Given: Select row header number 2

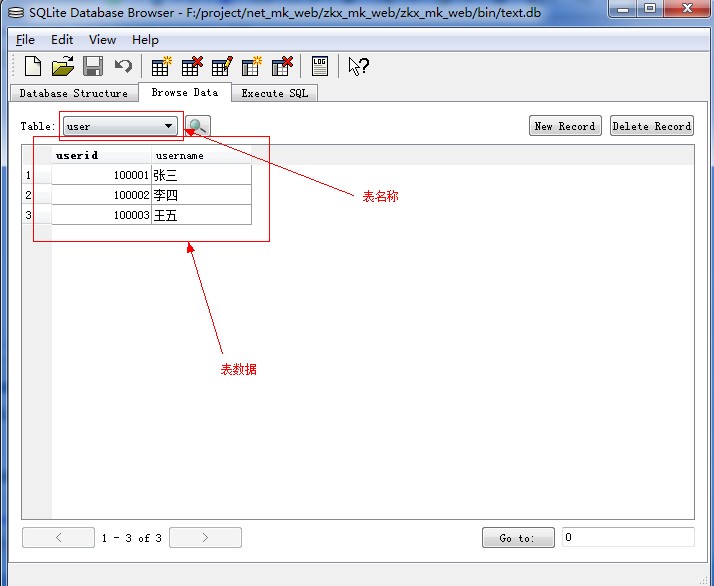Looking at the screenshot, I should pyautogui.click(x=37, y=195).
